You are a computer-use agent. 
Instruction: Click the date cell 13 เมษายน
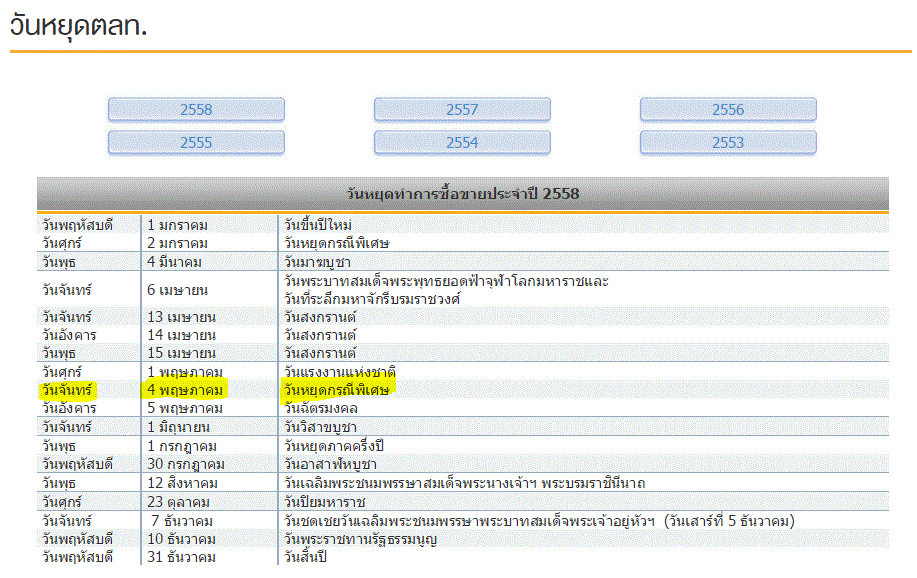coord(181,317)
